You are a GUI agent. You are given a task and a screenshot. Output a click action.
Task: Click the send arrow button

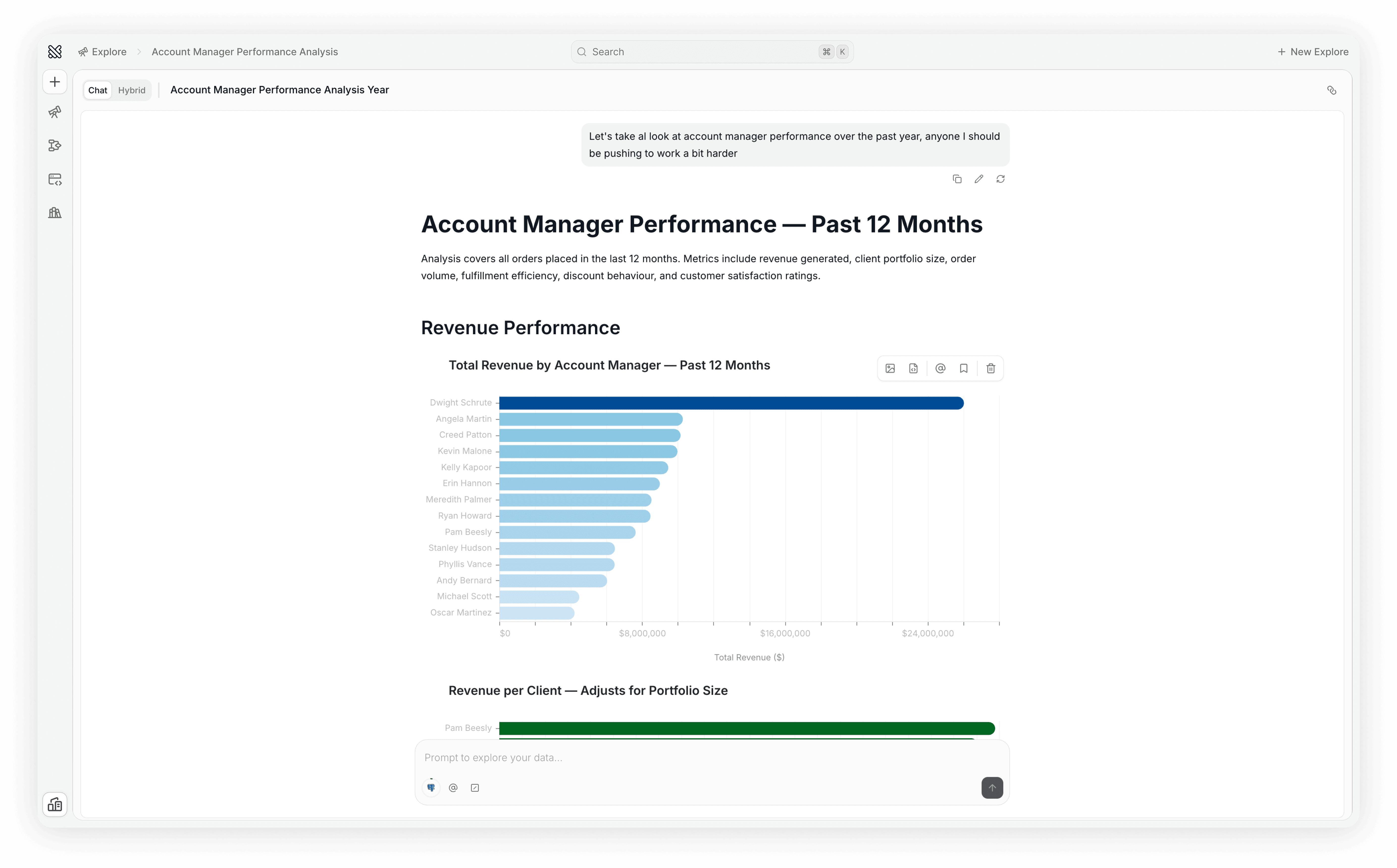pyautogui.click(x=992, y=788)
